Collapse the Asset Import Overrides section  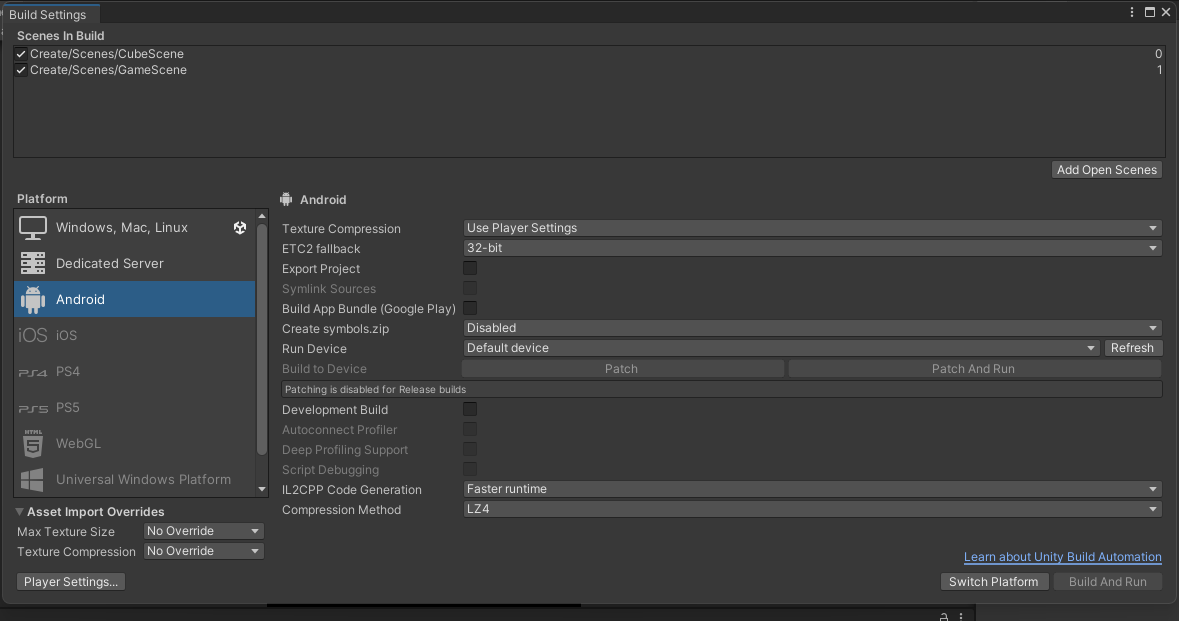[x=20, y=511]
